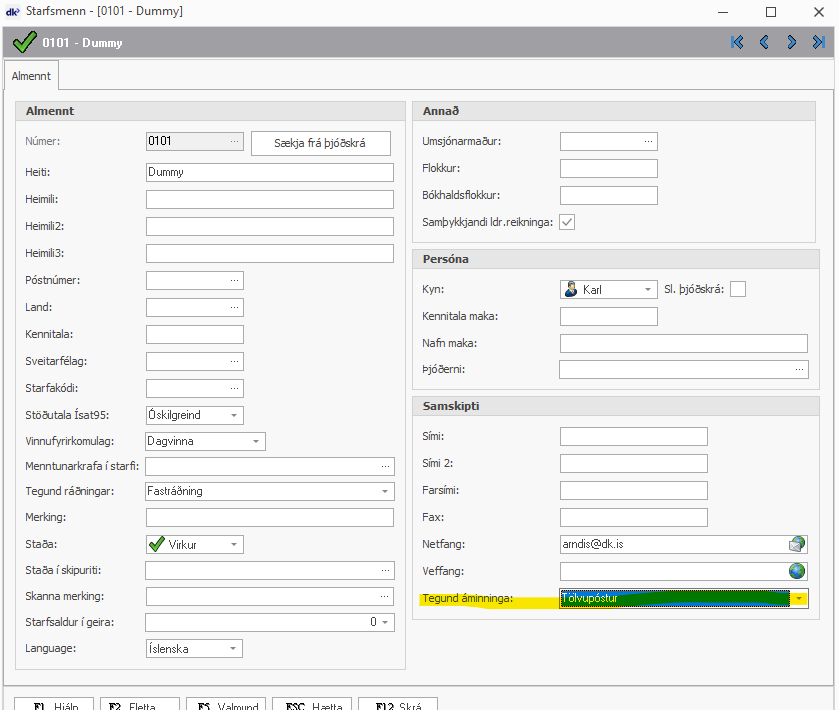Open the Tegund ráðningar dropdown

(x=385, y=492)
